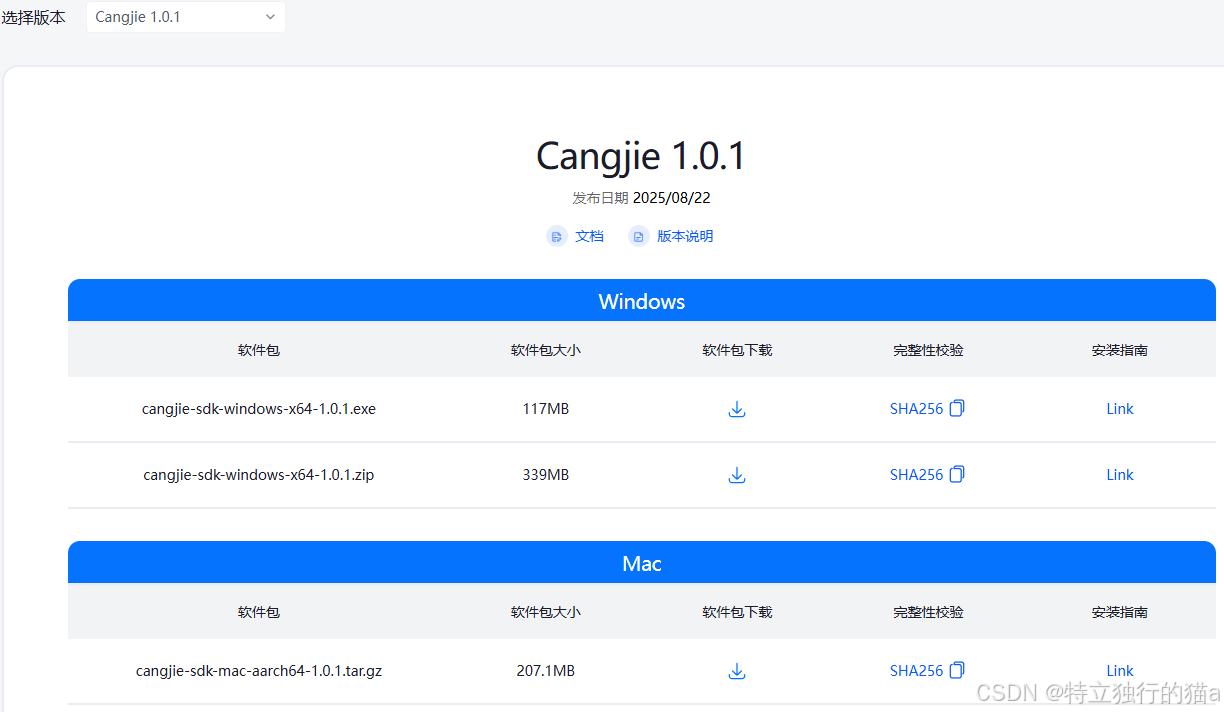Open install guide Link for mac aarch64 package
Image resolution: width=1224 pixels, height=712 pixels.
point(1120,671)
